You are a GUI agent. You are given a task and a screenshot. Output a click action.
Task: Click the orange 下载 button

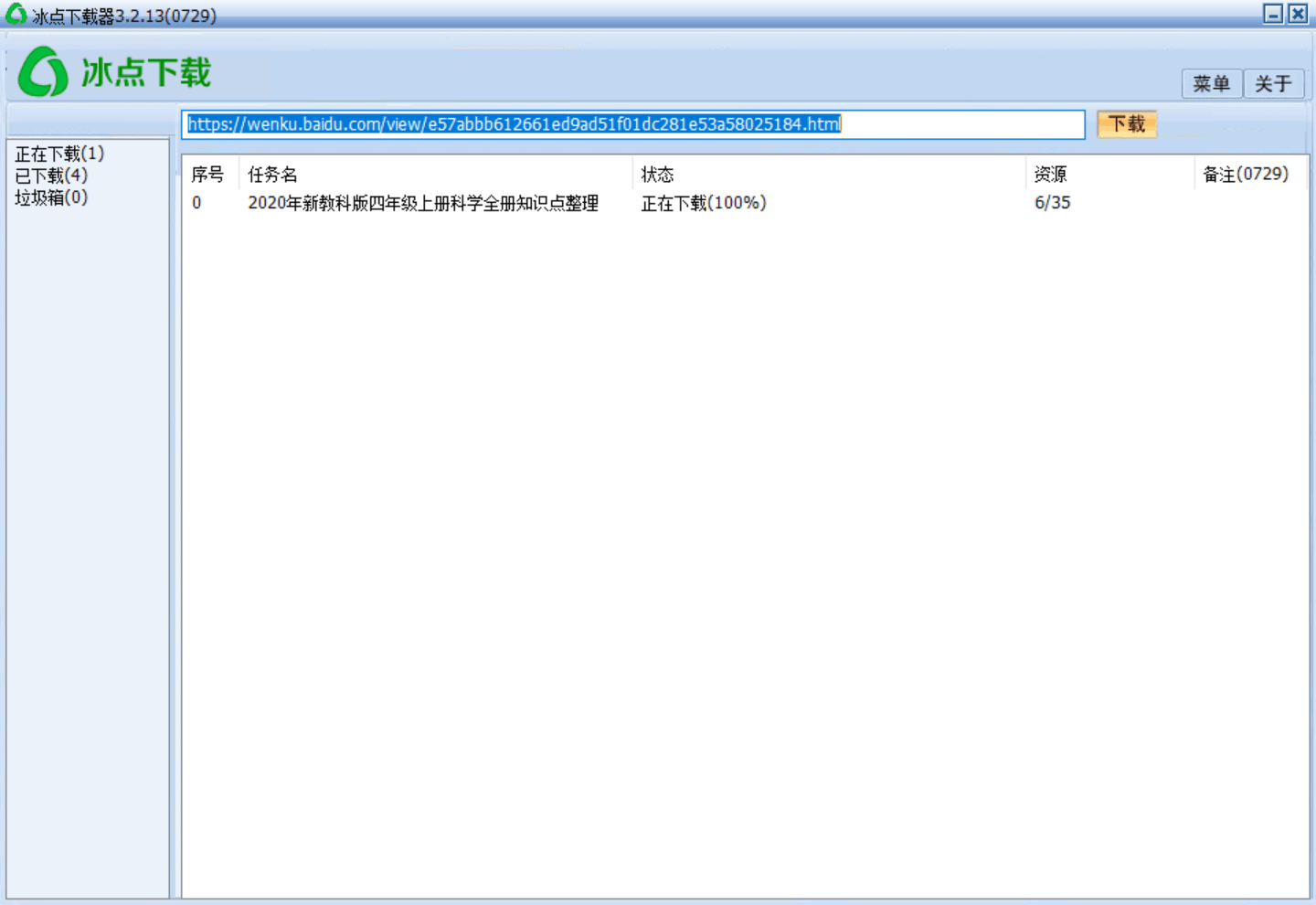[x=1127, y=124]
